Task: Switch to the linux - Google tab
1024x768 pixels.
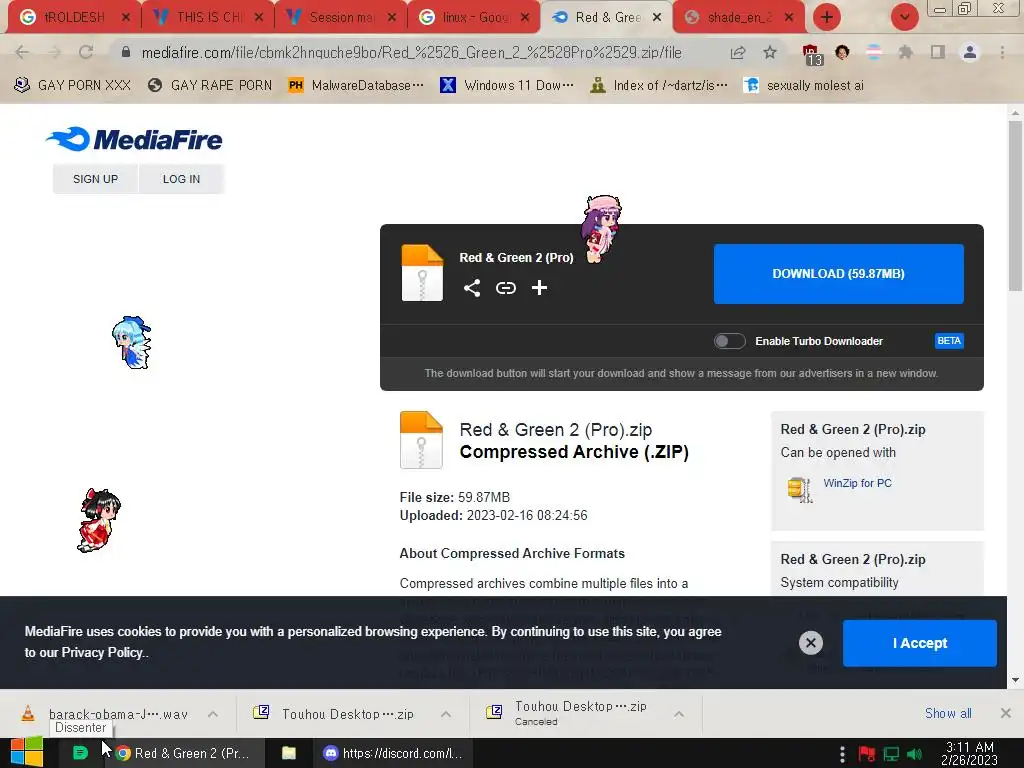Action: 473,17
